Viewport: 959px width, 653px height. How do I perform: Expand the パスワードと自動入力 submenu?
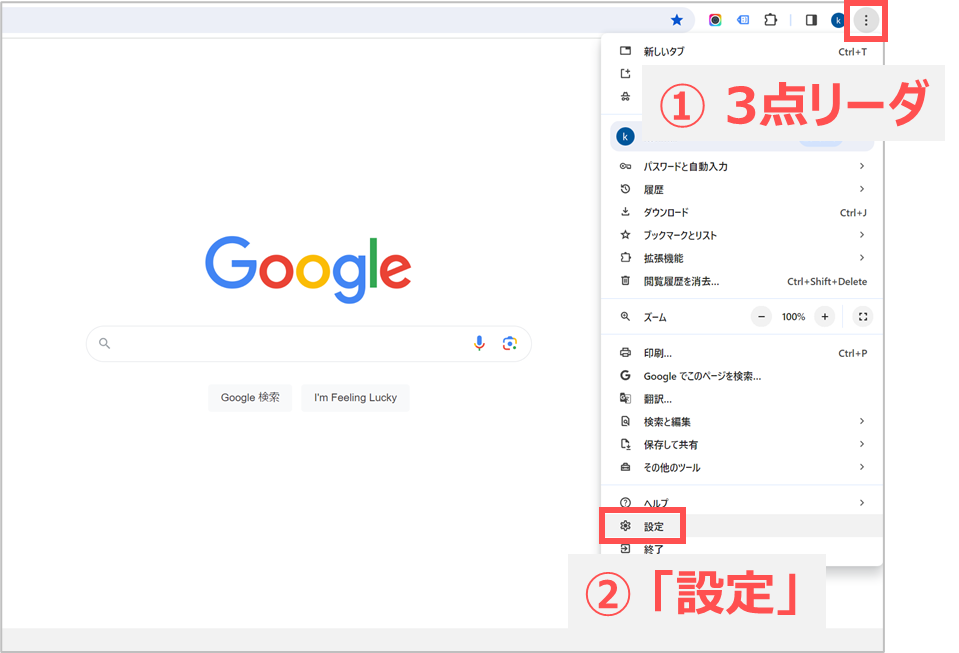742,166
